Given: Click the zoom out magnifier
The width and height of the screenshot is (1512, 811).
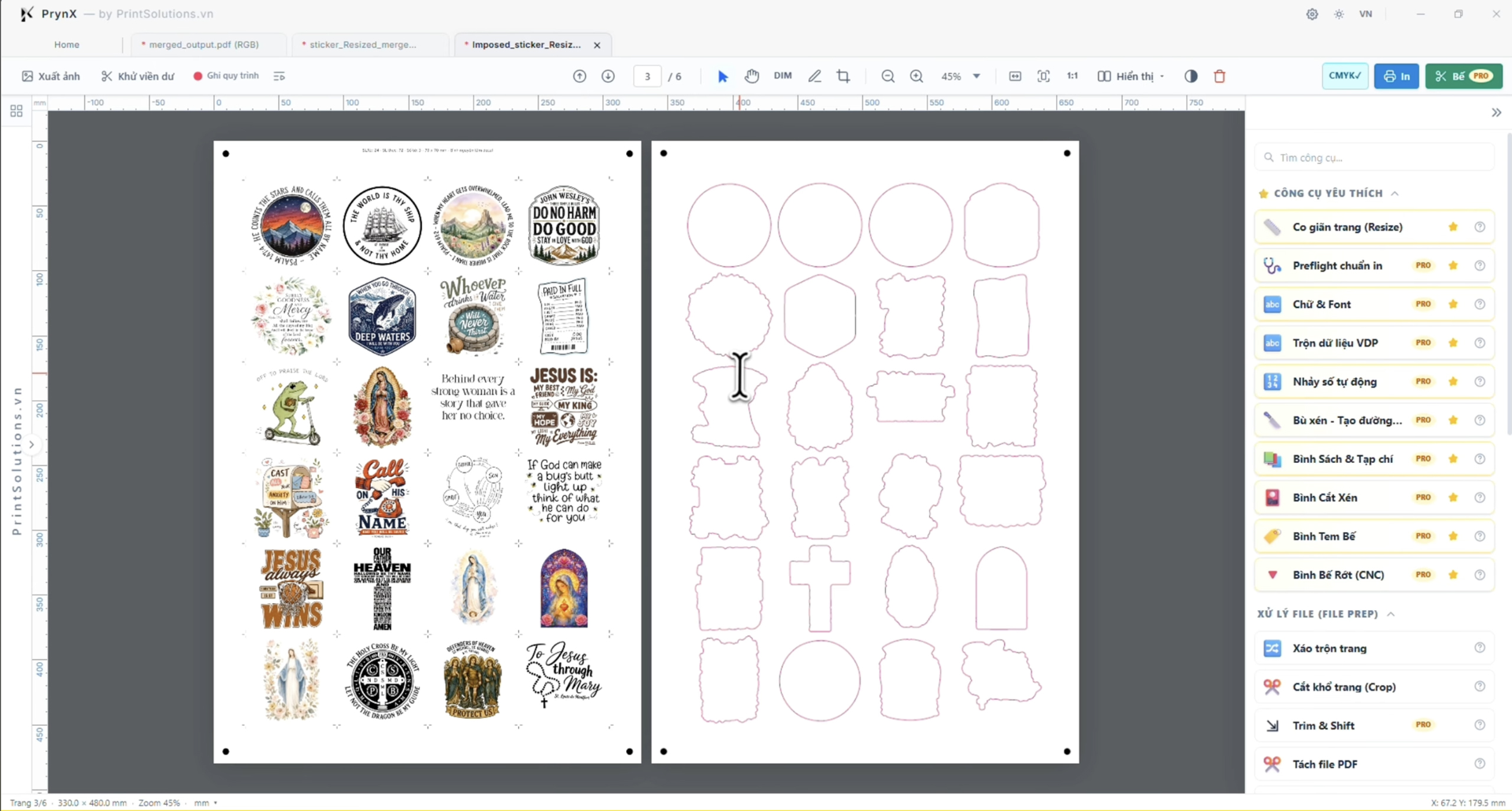Looking at the screenshot, I should click(888, 76).
